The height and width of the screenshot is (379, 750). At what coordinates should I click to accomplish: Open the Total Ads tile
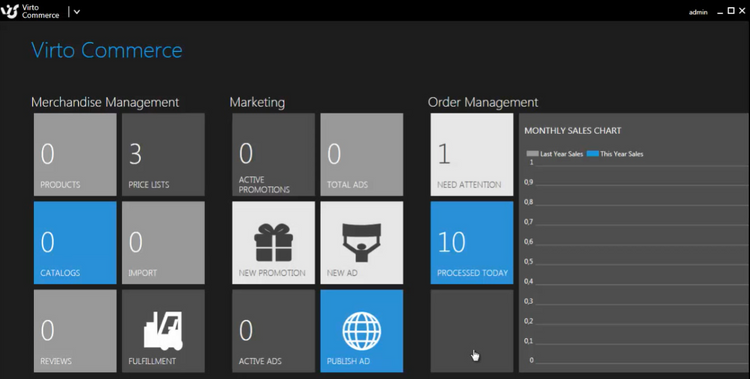362,155
